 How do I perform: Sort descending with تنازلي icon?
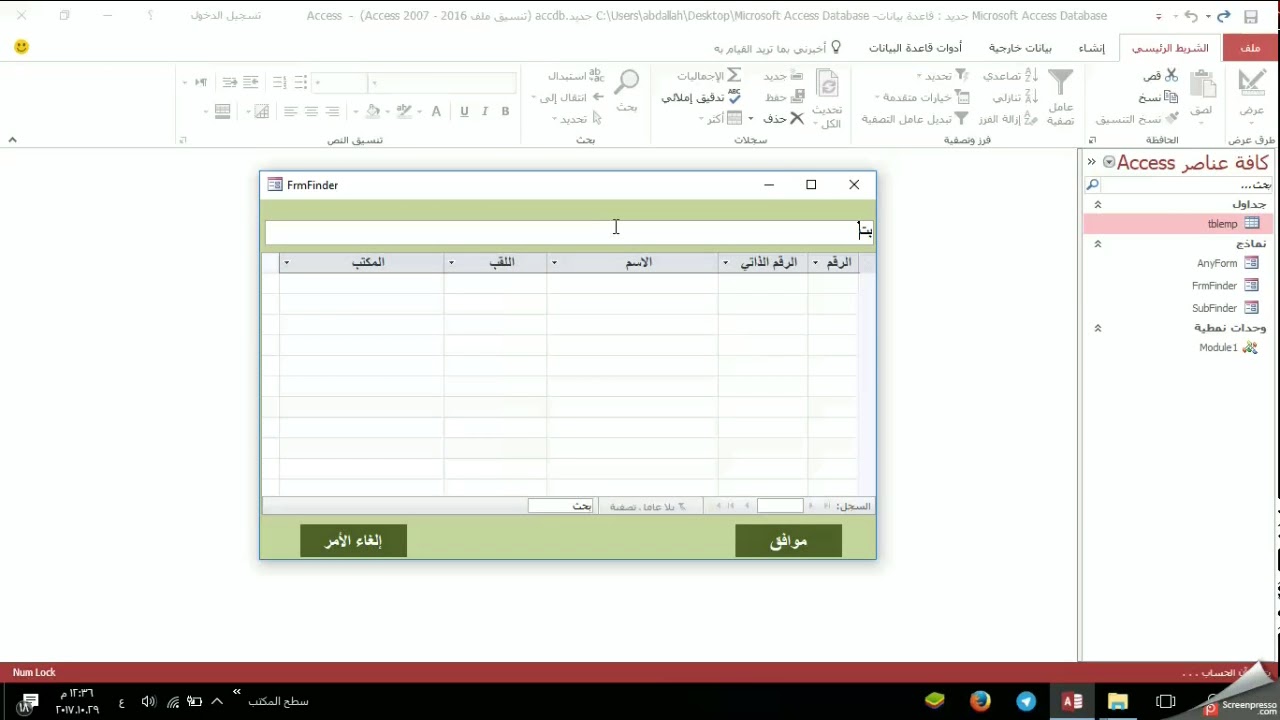tap(1032, 97)
